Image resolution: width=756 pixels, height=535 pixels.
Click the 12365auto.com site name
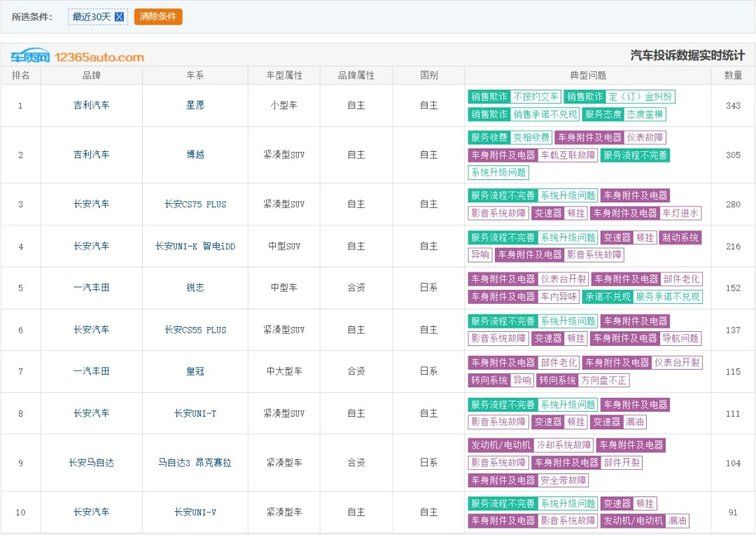pos(99,57)
